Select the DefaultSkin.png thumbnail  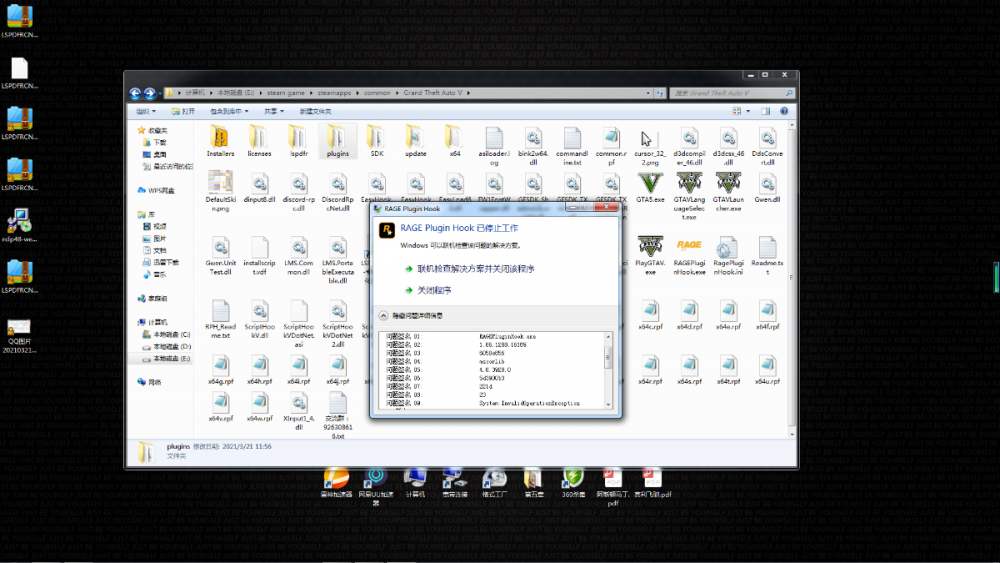pyautogui.click(x=220, y=191)
